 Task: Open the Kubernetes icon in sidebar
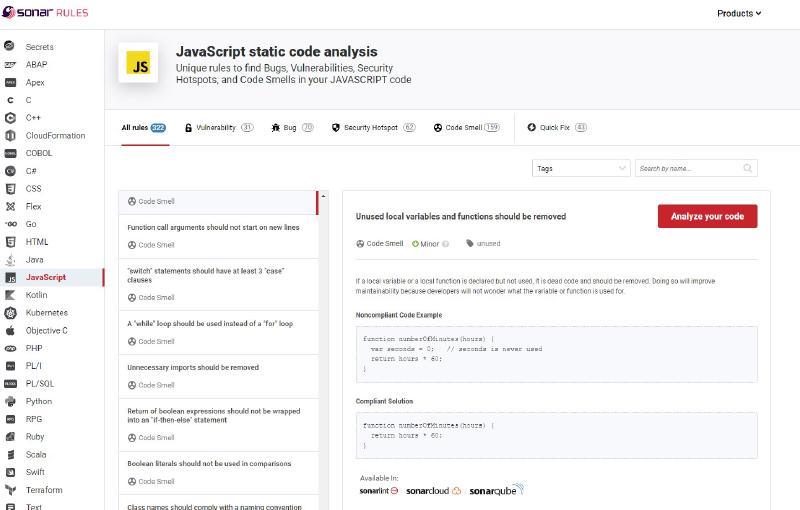point(10,313)
